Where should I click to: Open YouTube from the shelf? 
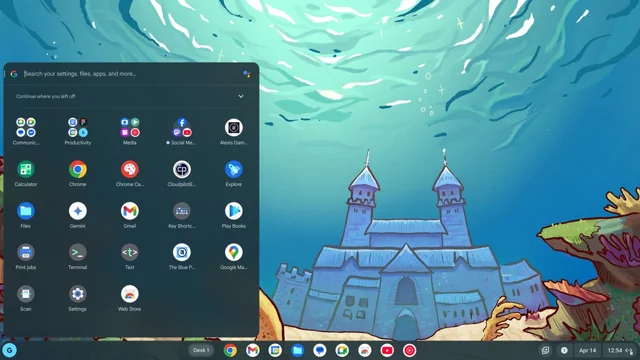pos(387,350)
